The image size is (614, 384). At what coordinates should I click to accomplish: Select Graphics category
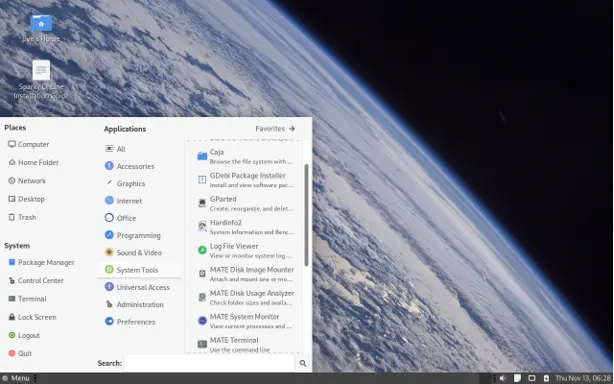point(125,184)
